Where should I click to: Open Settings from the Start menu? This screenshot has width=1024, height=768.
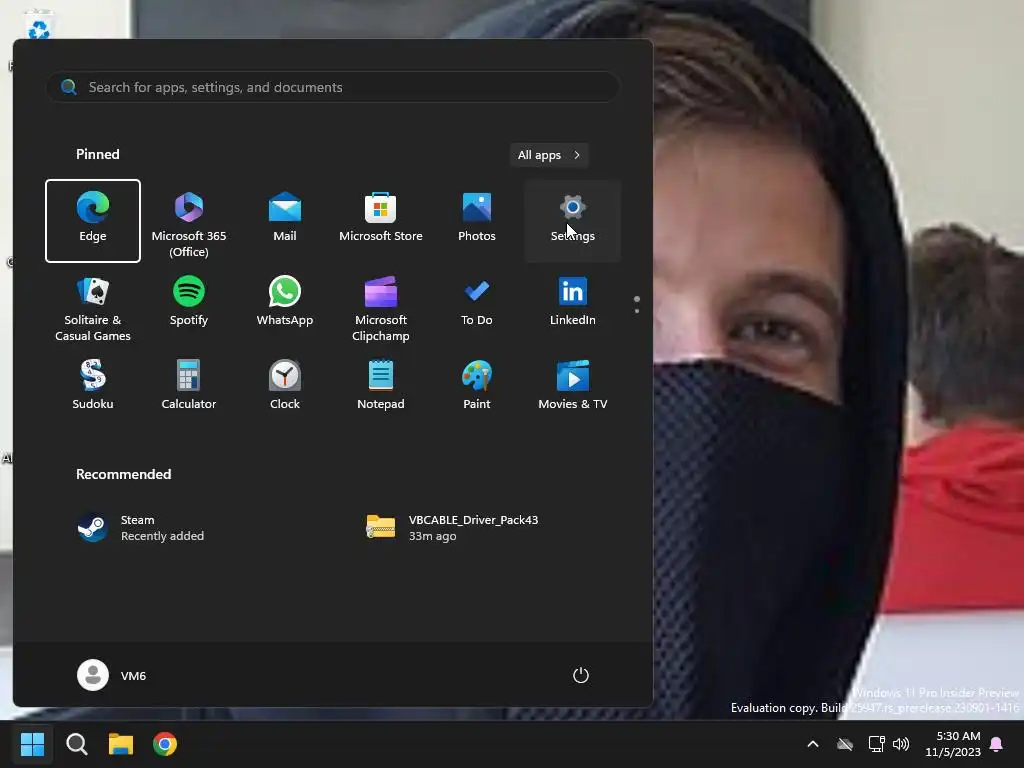tap(573, 221)
